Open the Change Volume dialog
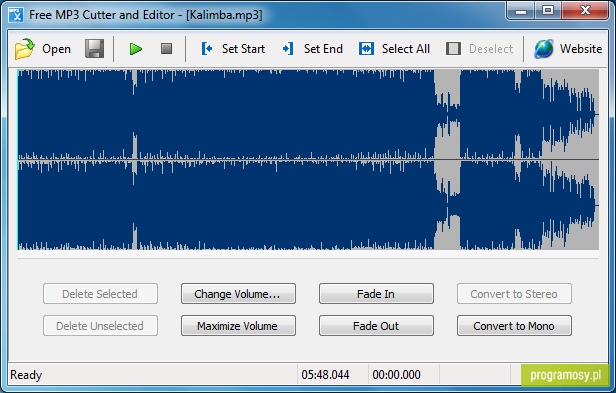Viewport: 616px width, 393px height. (238, 294)
